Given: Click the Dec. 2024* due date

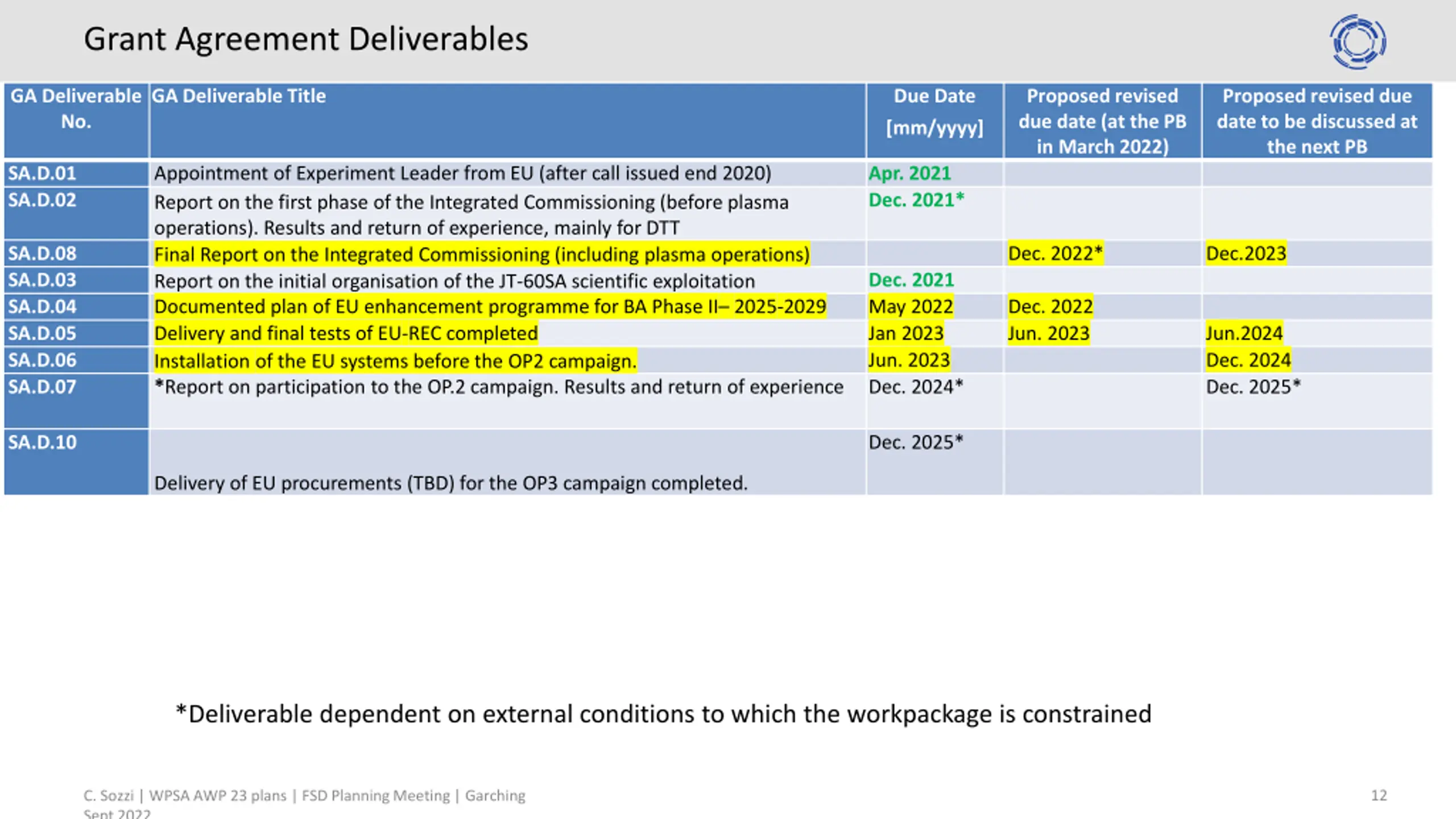Looking at the screenshot, I should [x=916, y=387].
